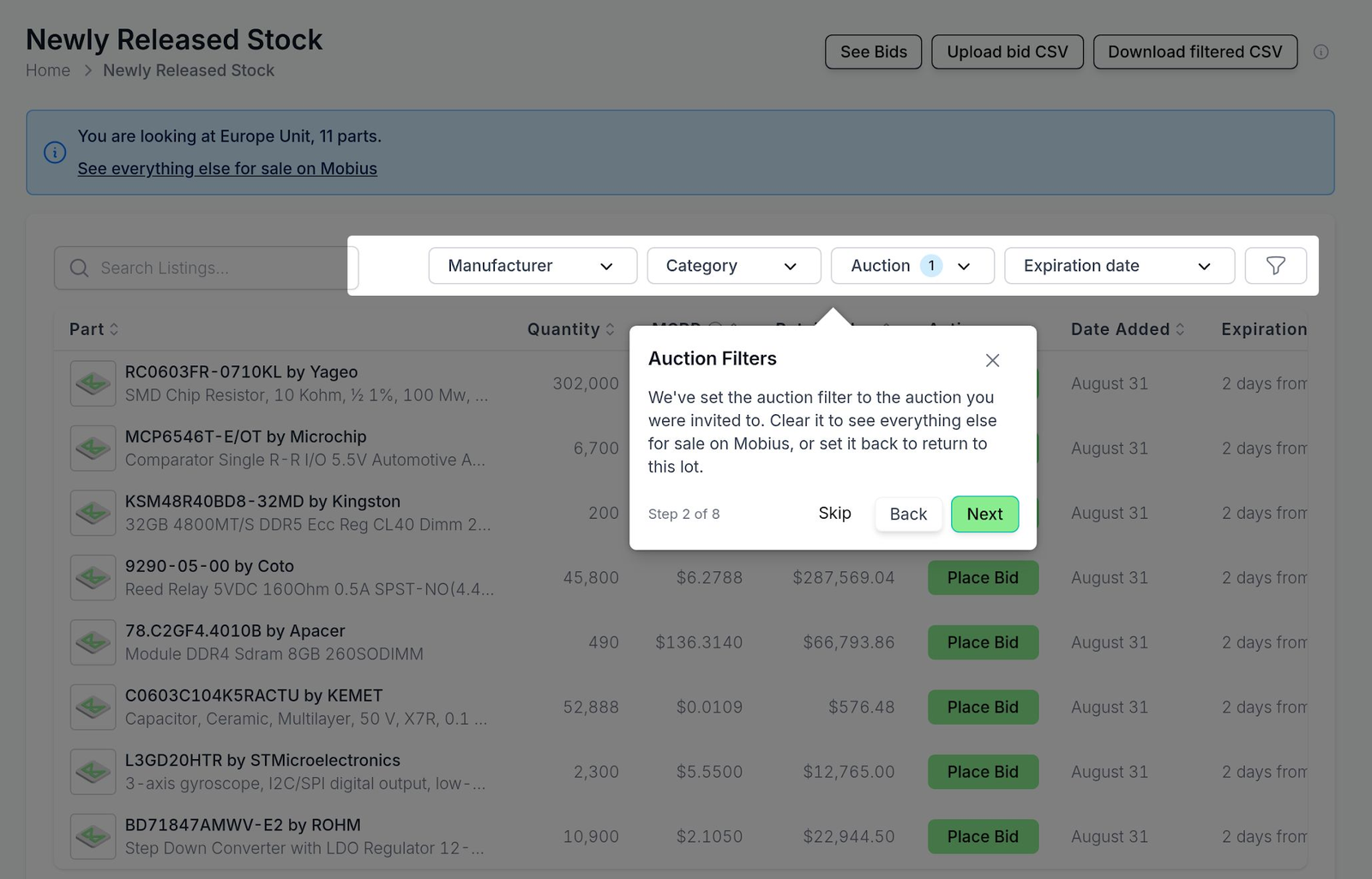1372x879 pixels.
Task: Click the L3GD20HTR part image
Action: coord(93,772)
